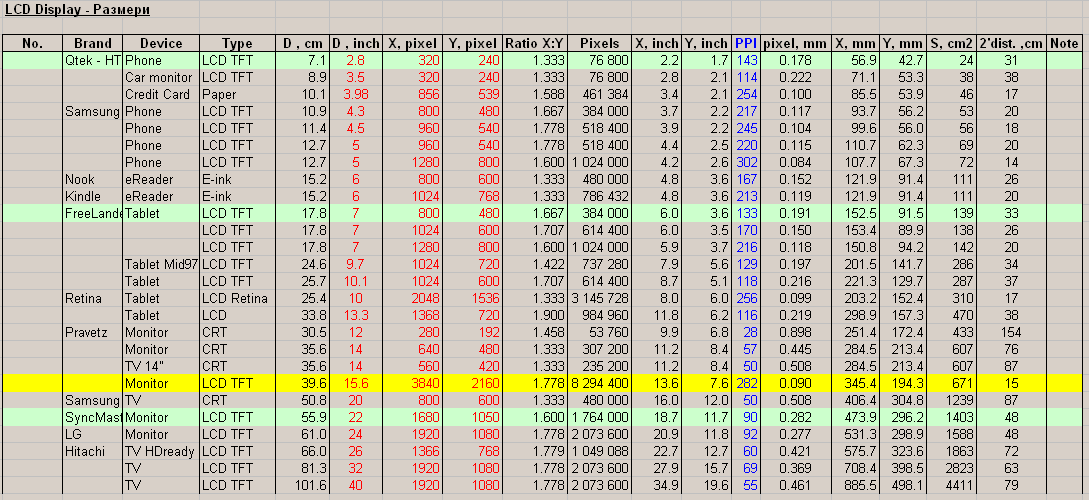
Task: Select the 'LCD Retina' type cell
Action: (x=238, y=298)
